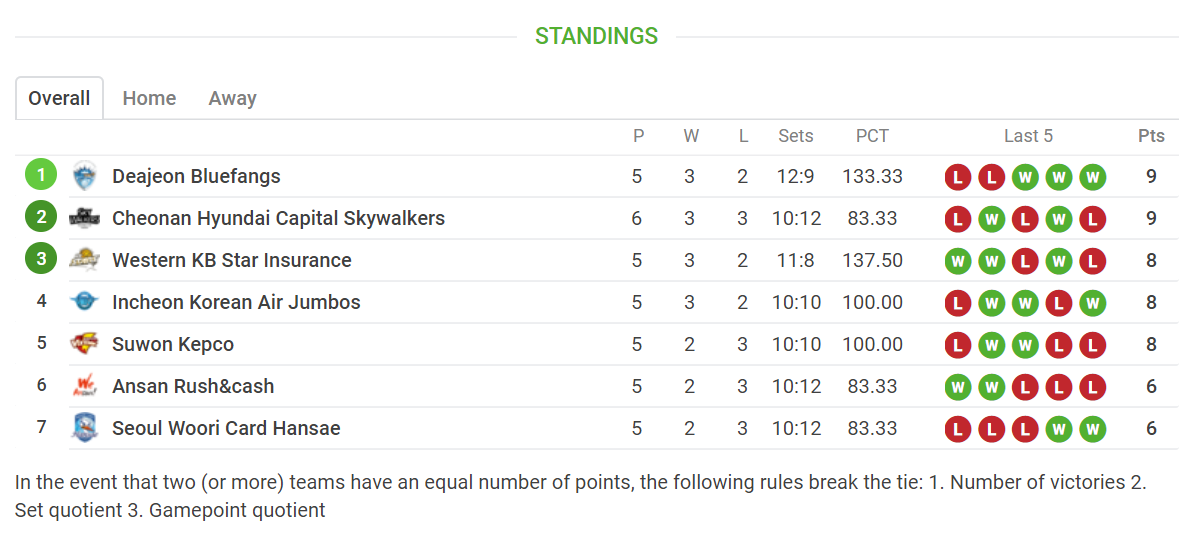The height and width of the screenshot is (536, 1192).
Task: Click first green W badge for Ansan Rush&cash
Action: click(958, 388)
